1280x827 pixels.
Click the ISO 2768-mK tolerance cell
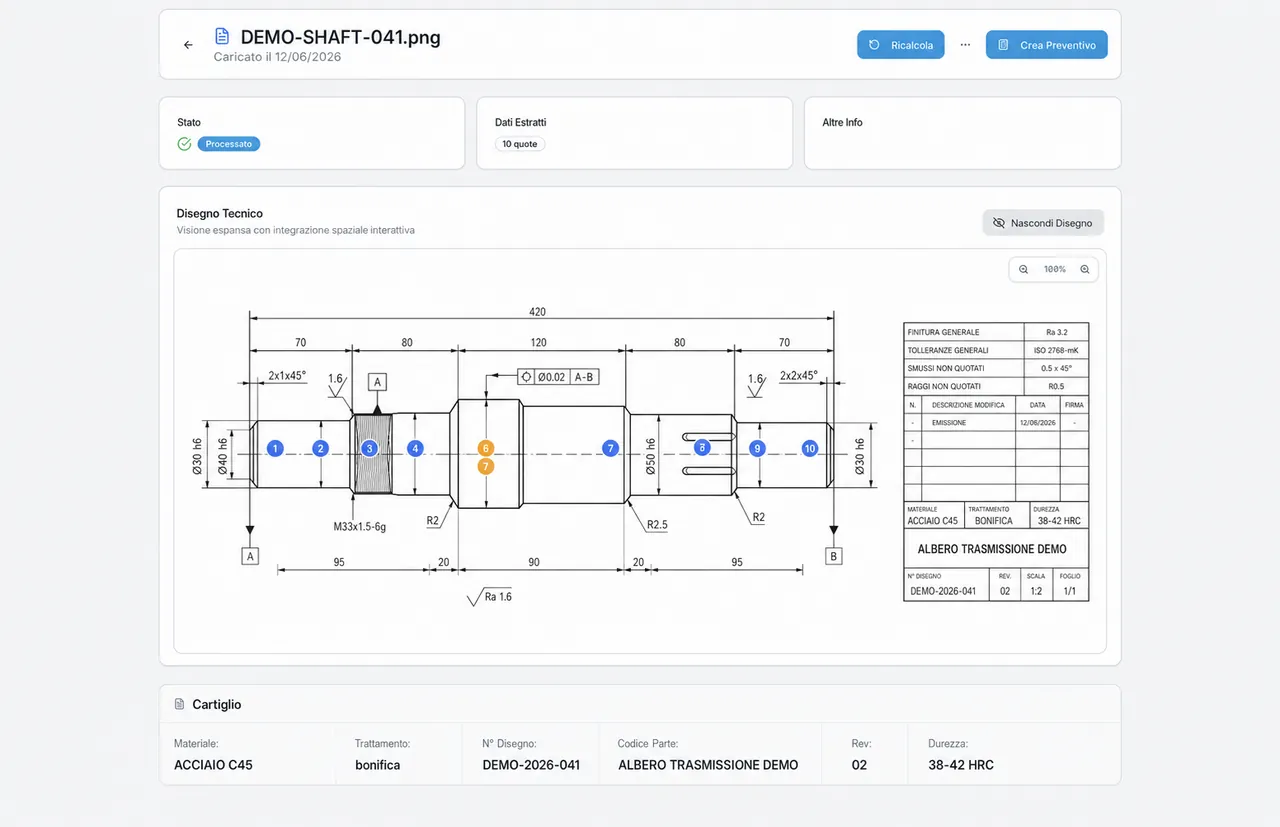1056,350
